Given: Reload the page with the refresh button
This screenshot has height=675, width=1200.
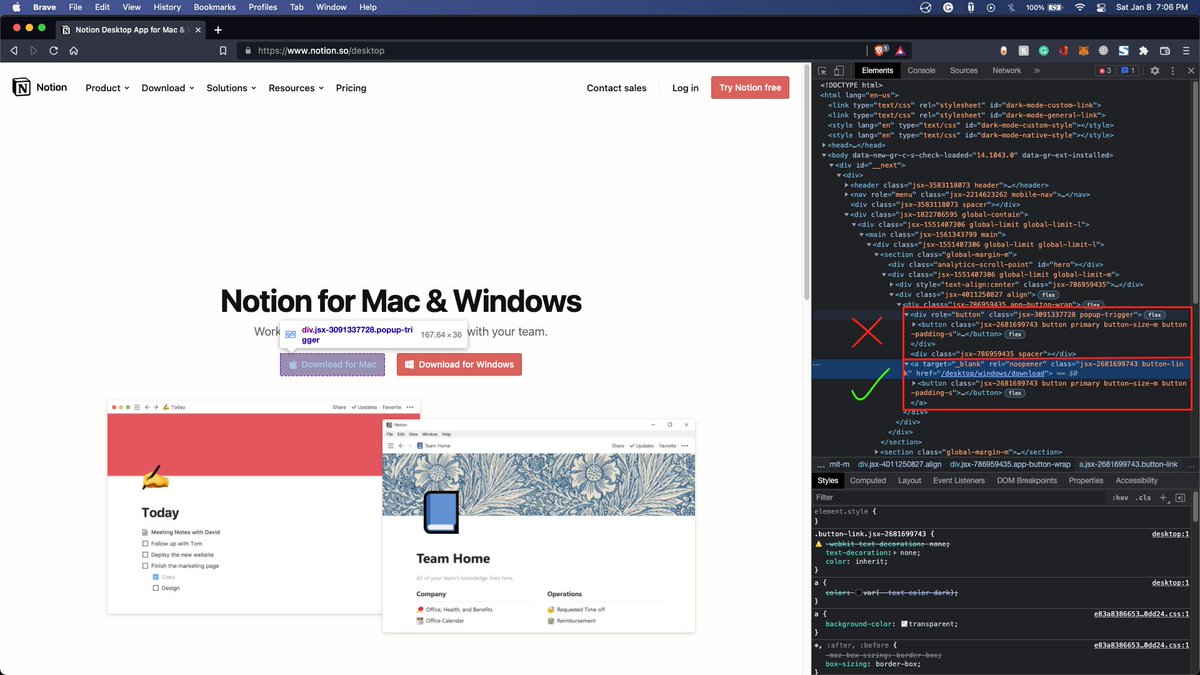Looking at the screenshot, I should tap(53, 50).
